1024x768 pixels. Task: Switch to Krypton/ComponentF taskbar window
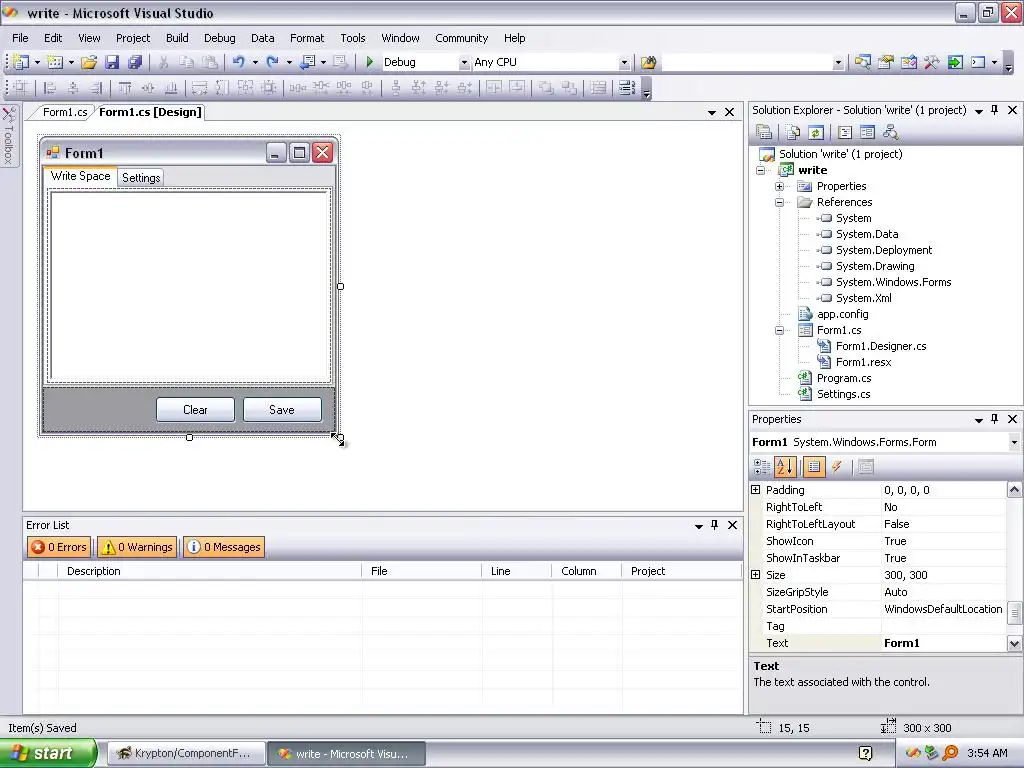tap(185, 754)
